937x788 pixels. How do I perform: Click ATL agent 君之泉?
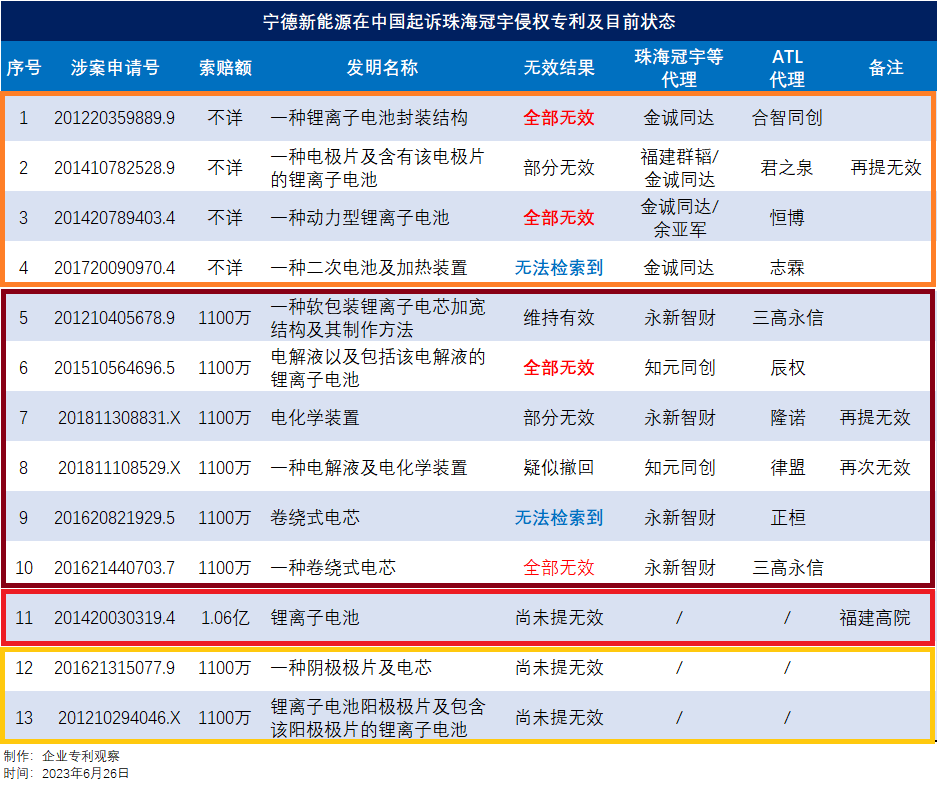click(x=787, y=168)
